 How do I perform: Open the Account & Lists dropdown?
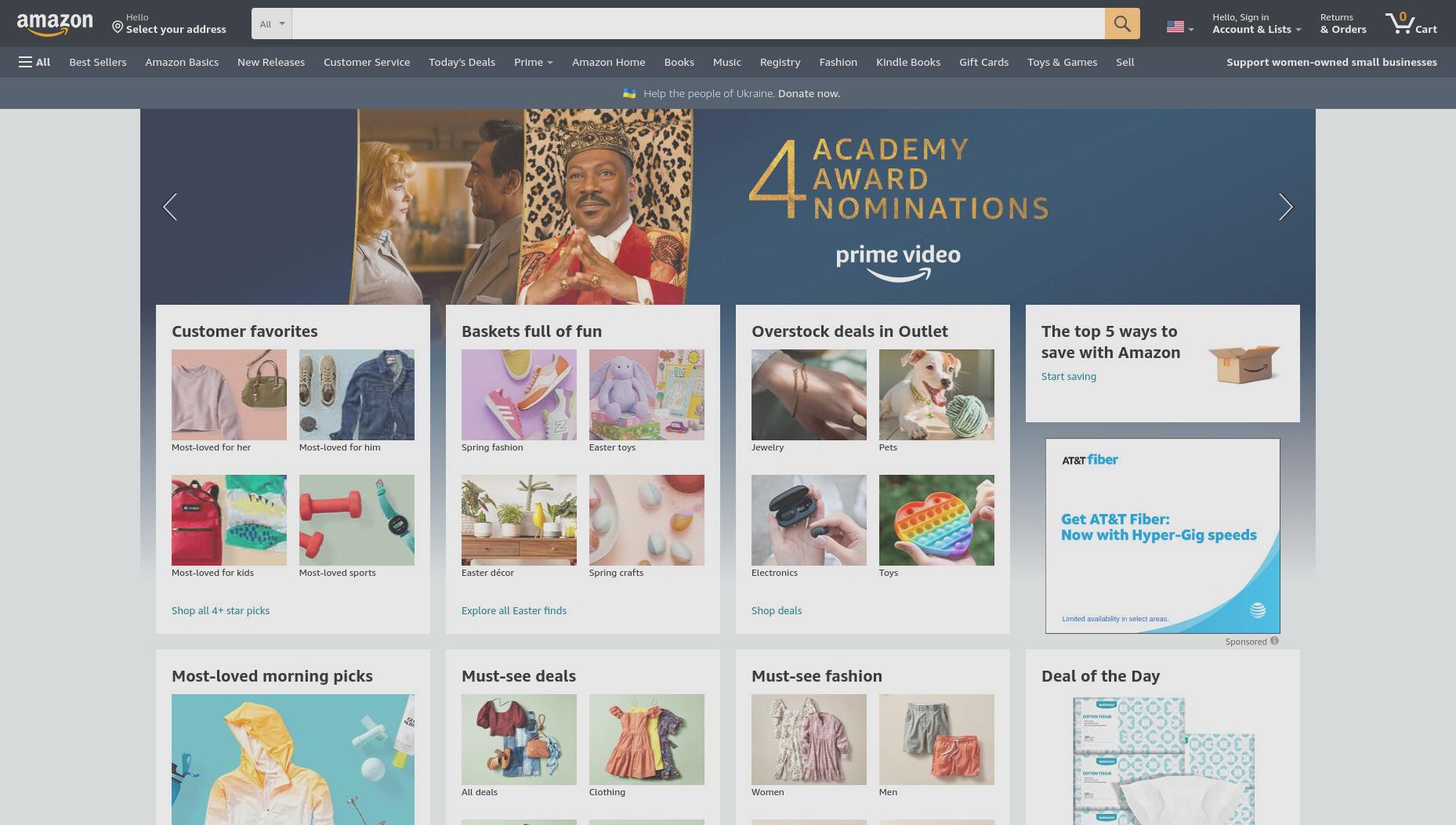(x=1256, y=24)
